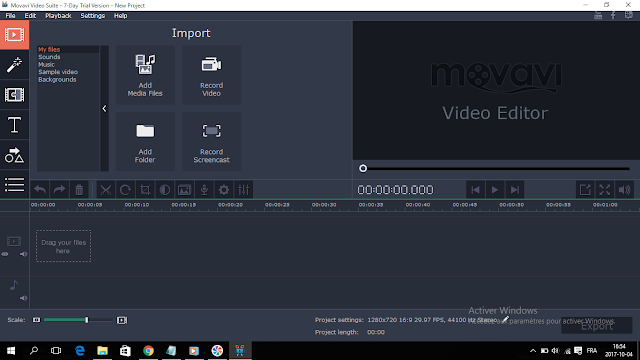
Task: Toggle preview volume speaker
Action: tap(624, 190)
